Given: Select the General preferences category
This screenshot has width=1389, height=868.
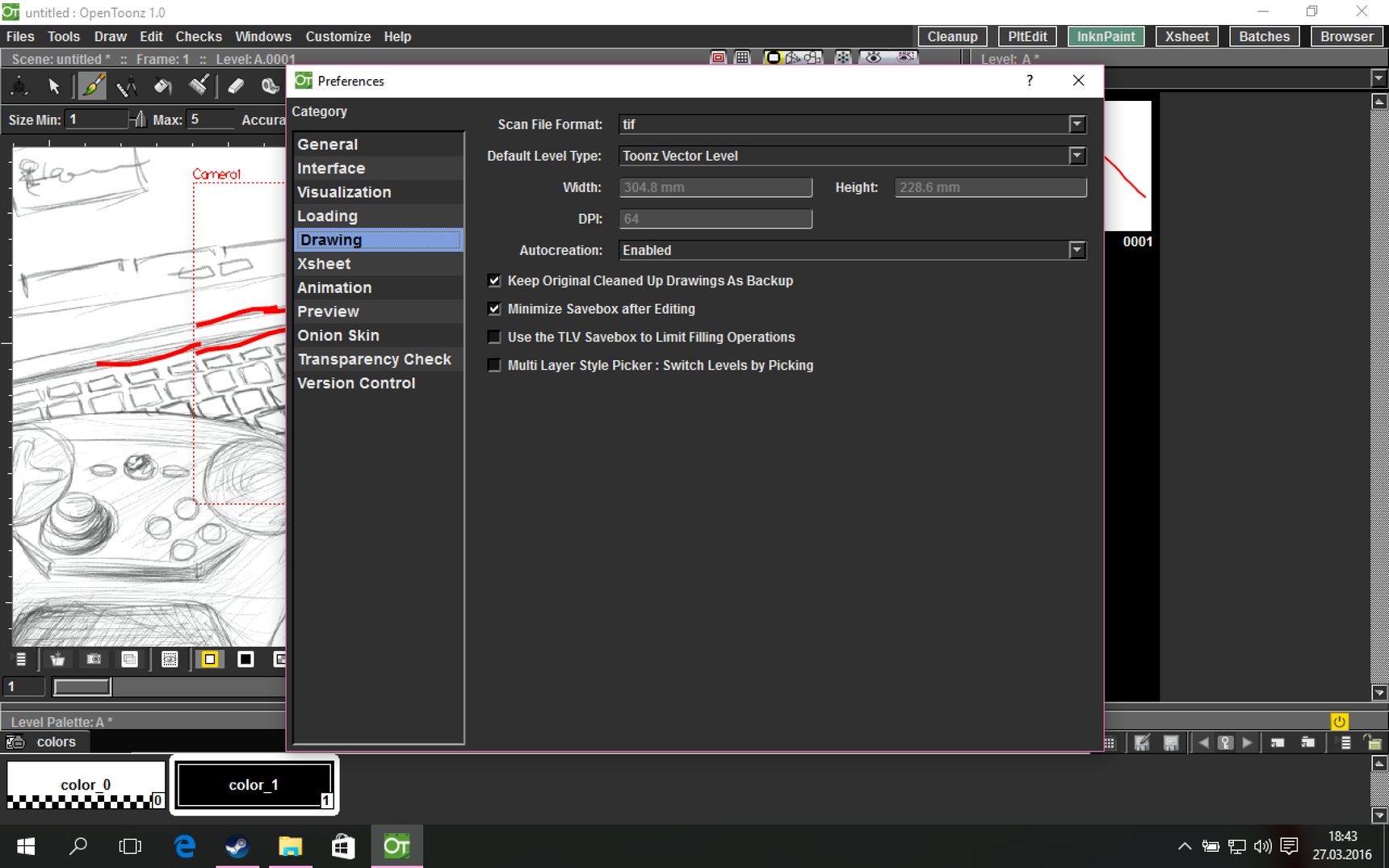Looking at the screenshot, I should point(379,145).
